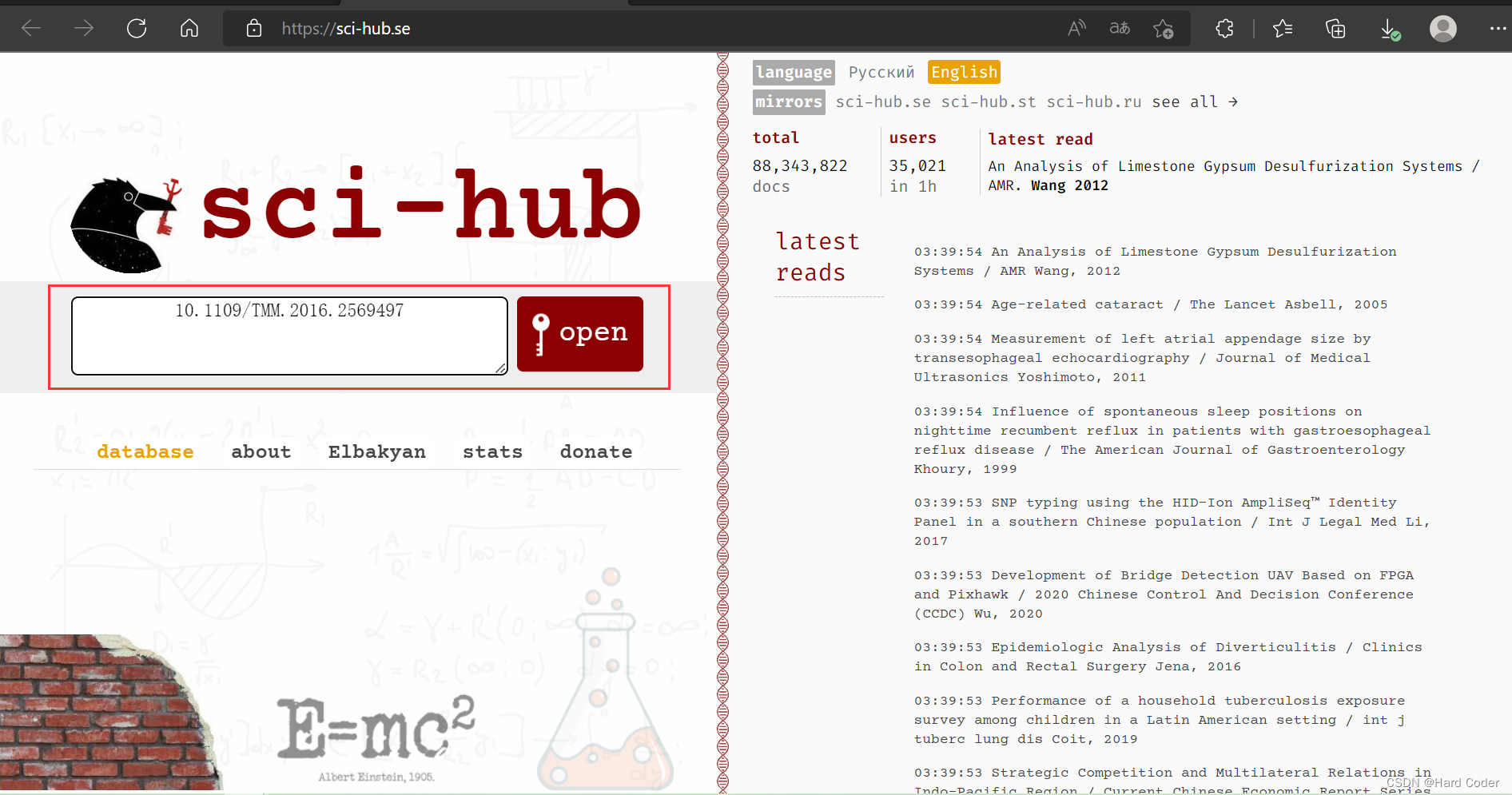The height and width of the screenshot is (795, 1512).
Task: Switch language to Русский
Action: coord(881,72)
